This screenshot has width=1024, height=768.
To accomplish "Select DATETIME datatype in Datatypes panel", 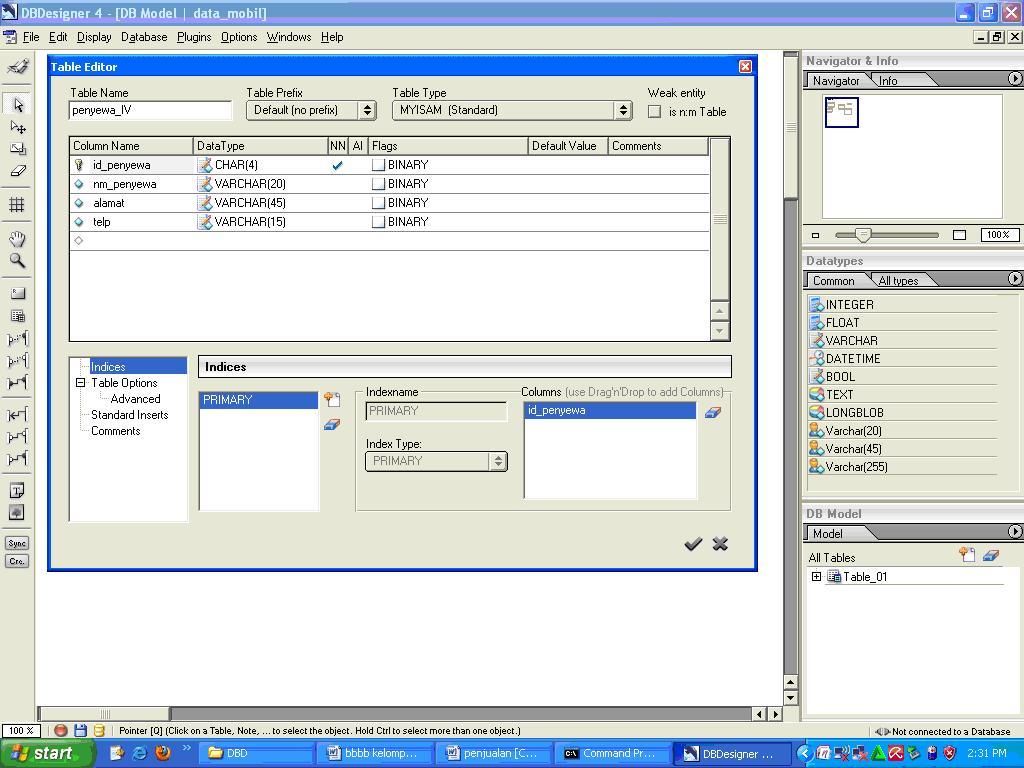I will click(852, 359).
